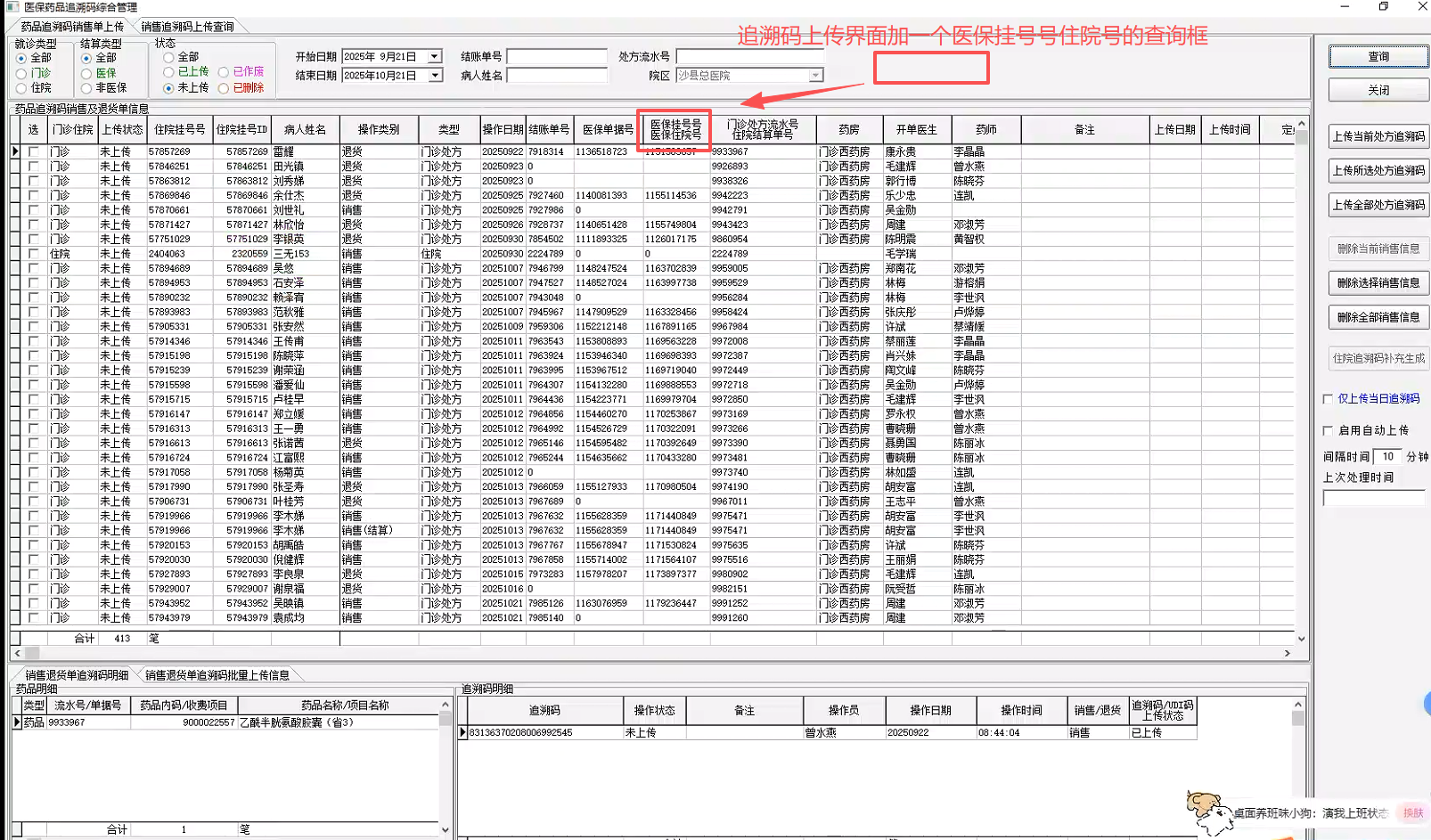Click 删除全部销售信息 button
This screenshot has width=1431, height=840.
coord(1378,317)
